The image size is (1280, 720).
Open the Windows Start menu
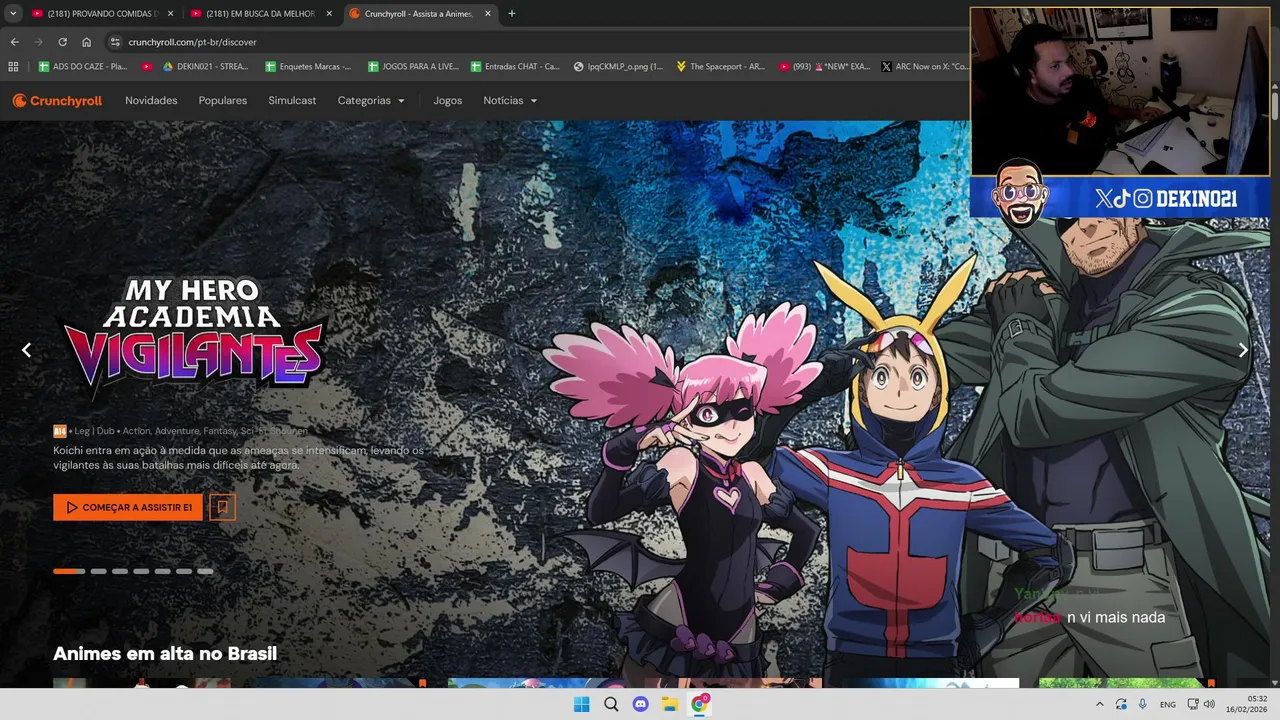pos(581,704)
